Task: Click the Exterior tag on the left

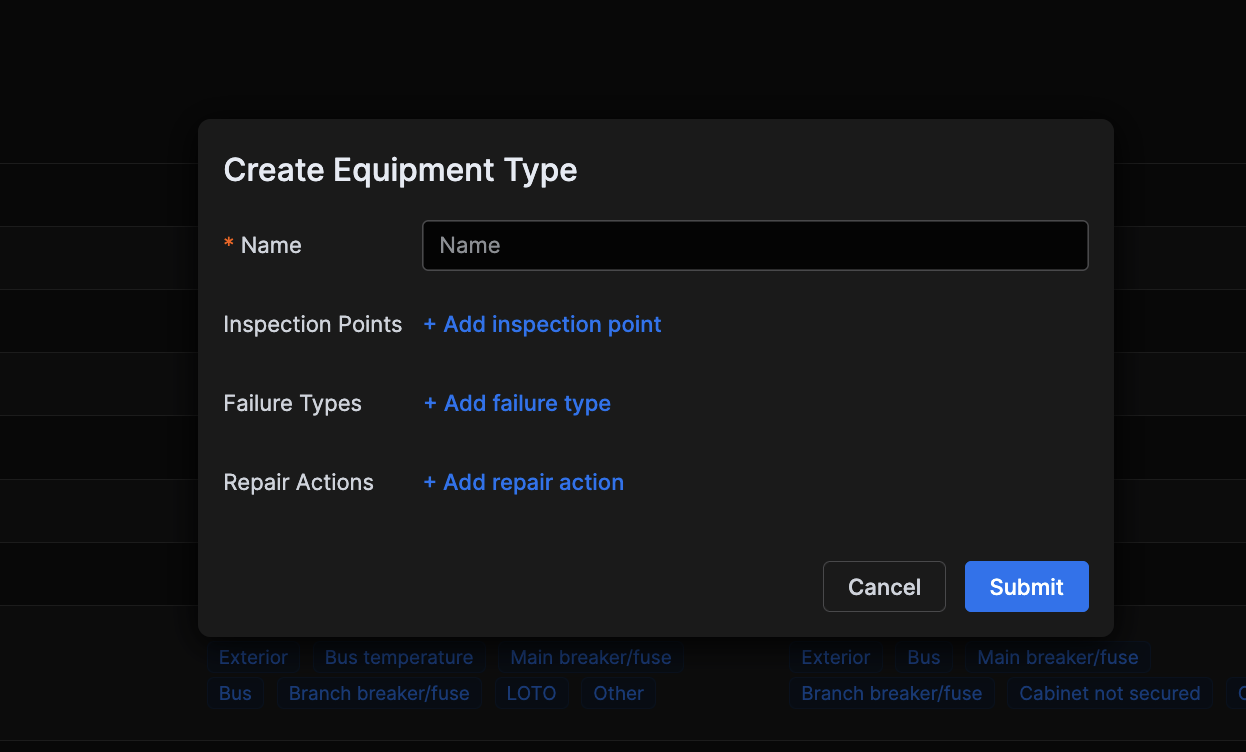Action: click(252, 657)
